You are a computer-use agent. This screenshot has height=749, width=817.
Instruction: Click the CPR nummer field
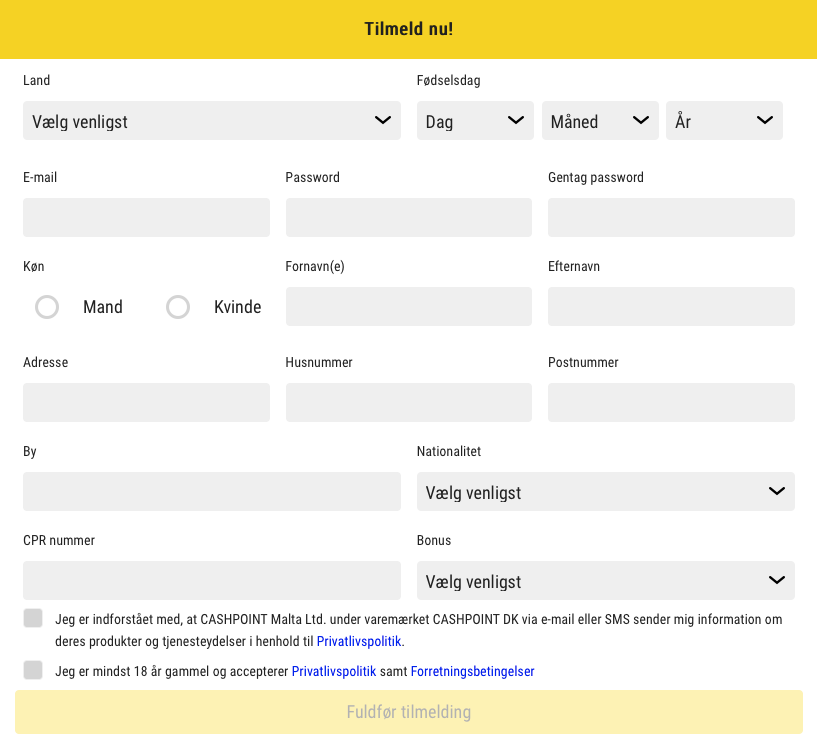[x=211, y=581]
